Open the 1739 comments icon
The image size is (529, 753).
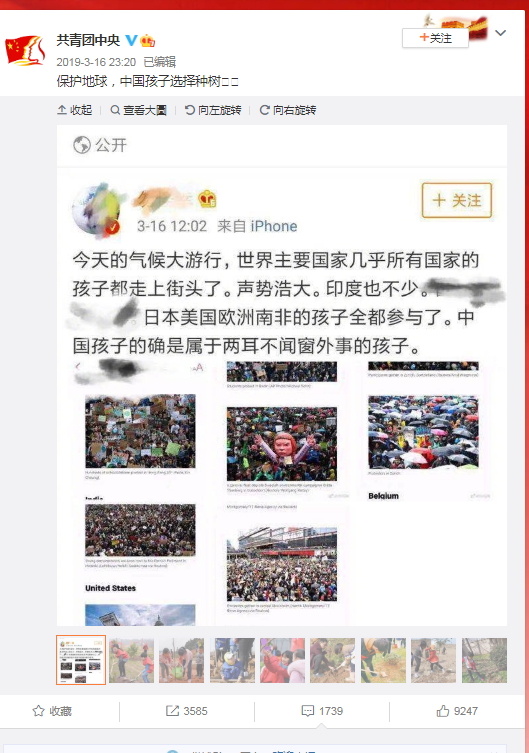pyautogui.click(x=322, y=711)
